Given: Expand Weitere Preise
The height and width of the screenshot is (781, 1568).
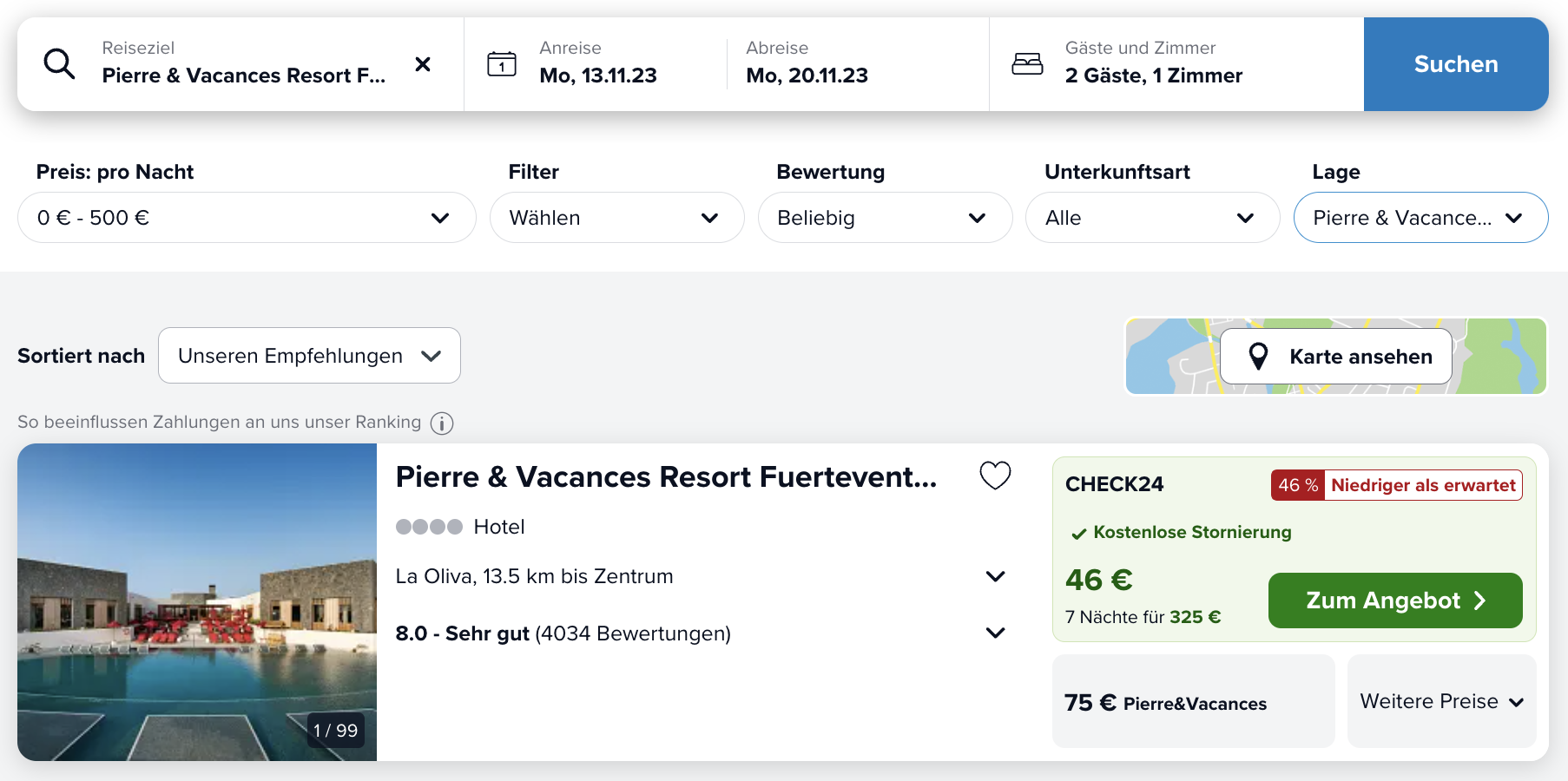Looking at the screenshot, I should point(1441,701).
